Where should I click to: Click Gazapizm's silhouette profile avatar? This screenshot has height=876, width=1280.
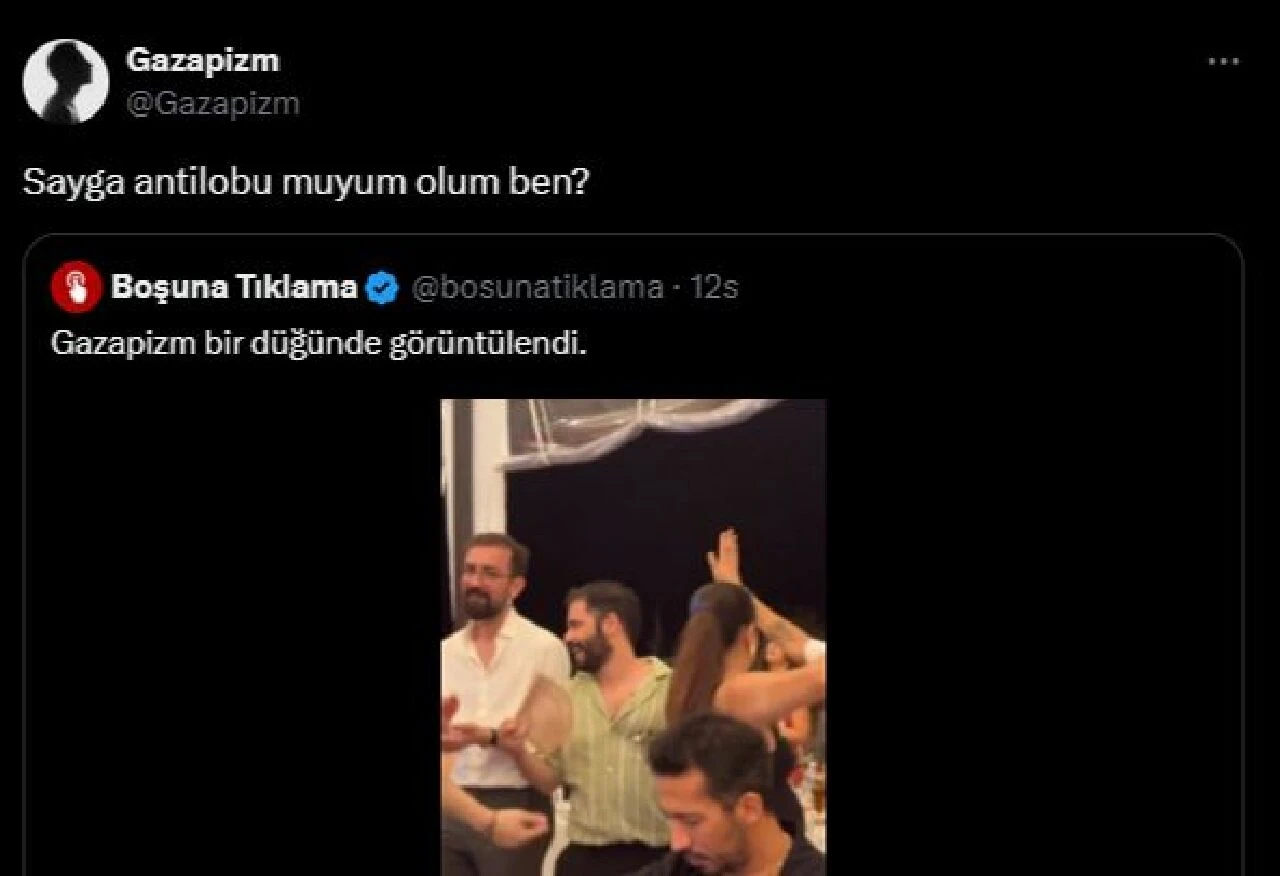66,81
